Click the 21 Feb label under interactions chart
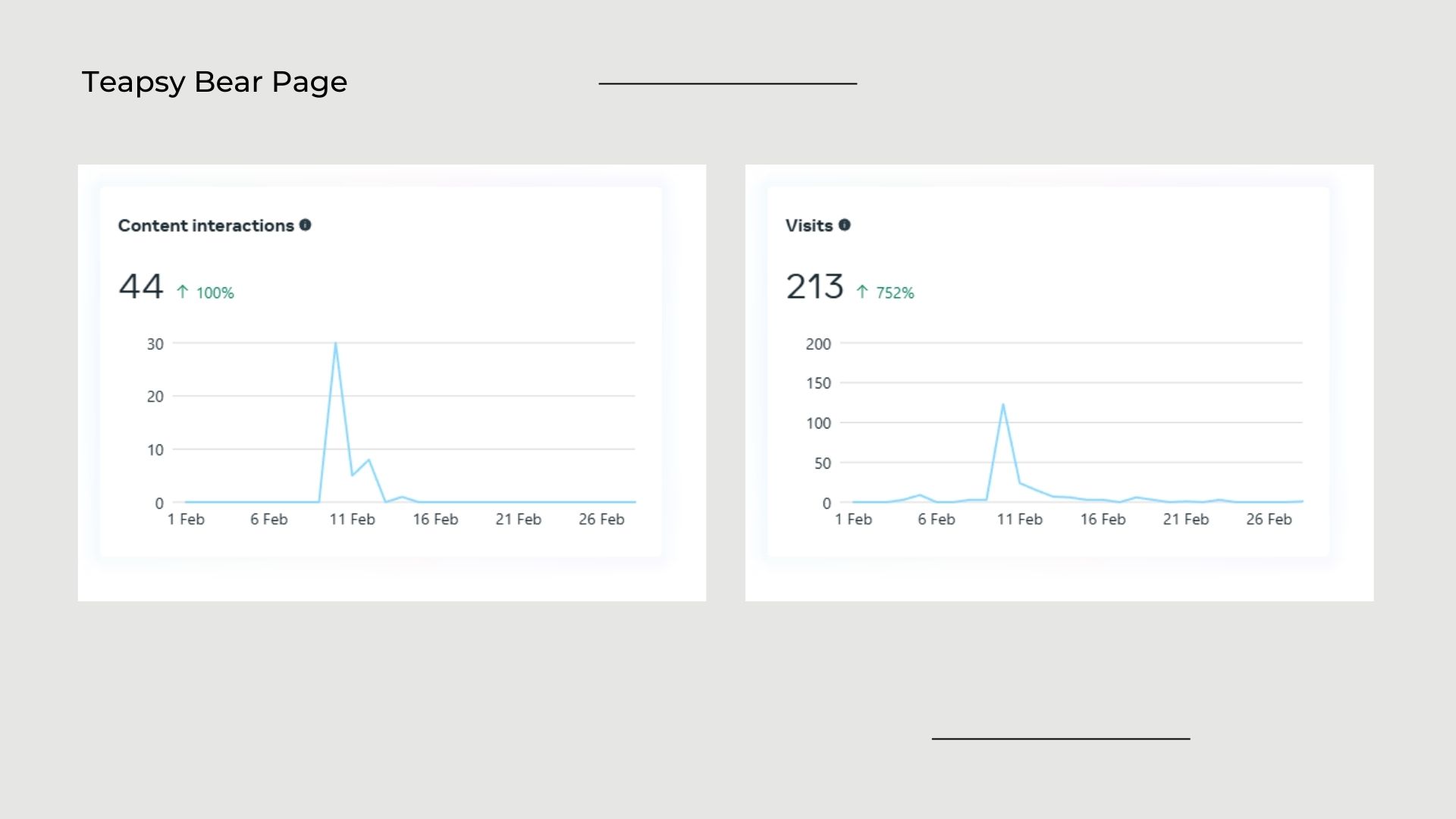This screenshot has height=819, width=1456. click(x=518, y=519)
